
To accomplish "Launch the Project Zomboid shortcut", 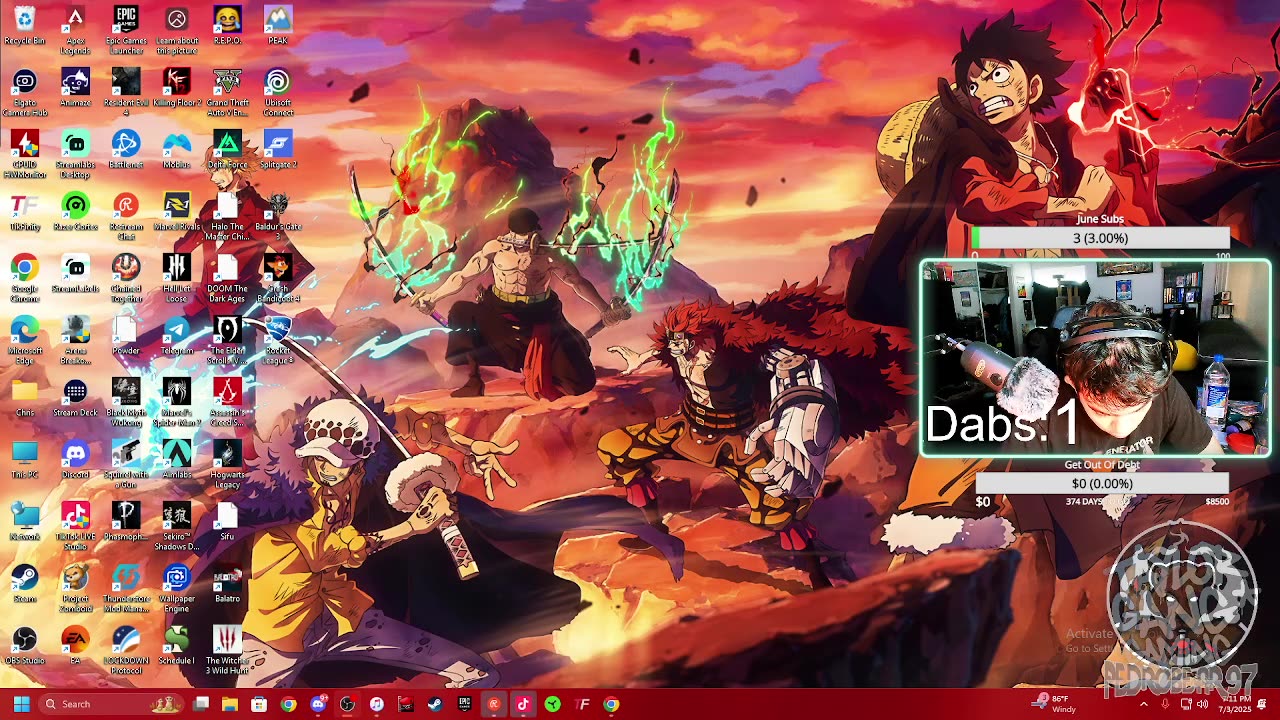I will point(75,588).
